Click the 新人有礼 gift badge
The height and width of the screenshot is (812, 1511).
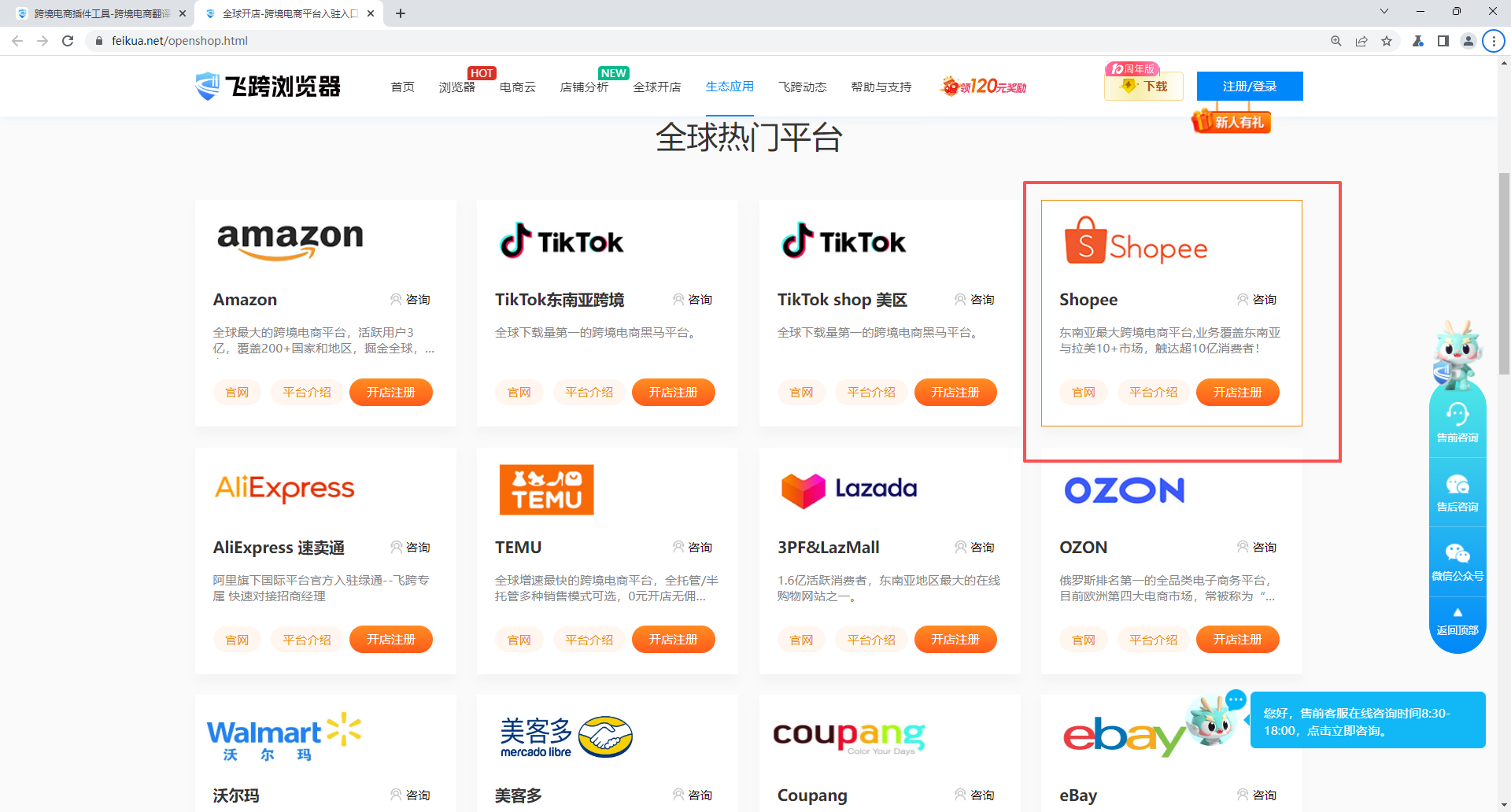click(1232, 121)
